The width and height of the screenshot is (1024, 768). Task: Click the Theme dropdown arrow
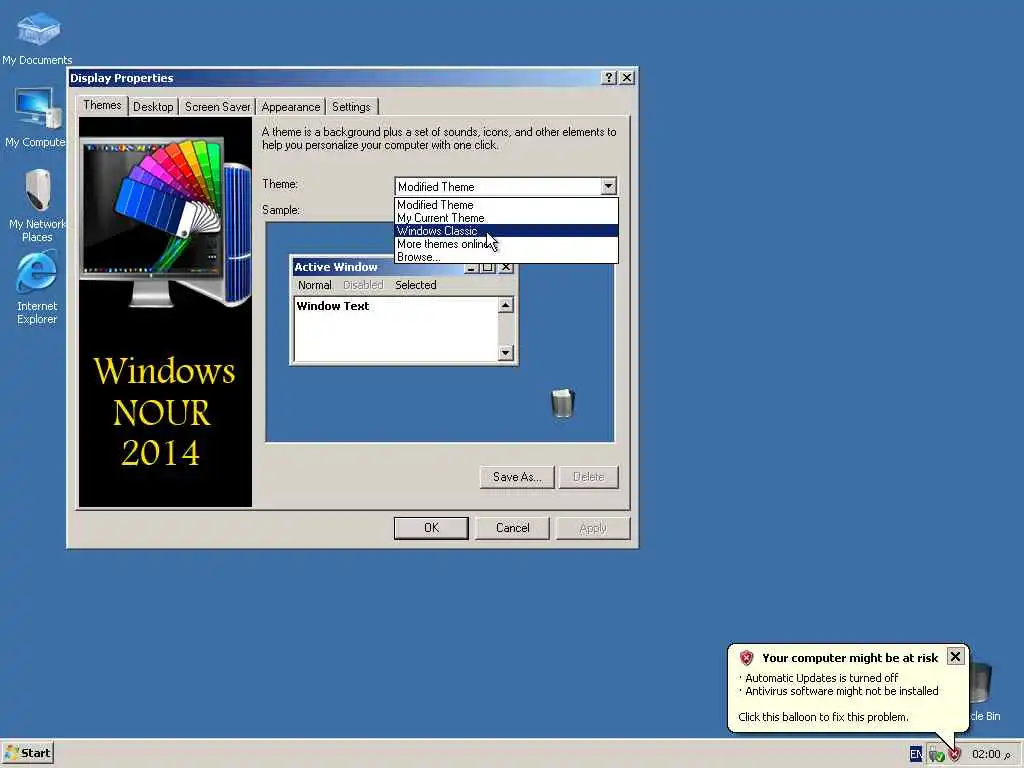click(608, 186)
